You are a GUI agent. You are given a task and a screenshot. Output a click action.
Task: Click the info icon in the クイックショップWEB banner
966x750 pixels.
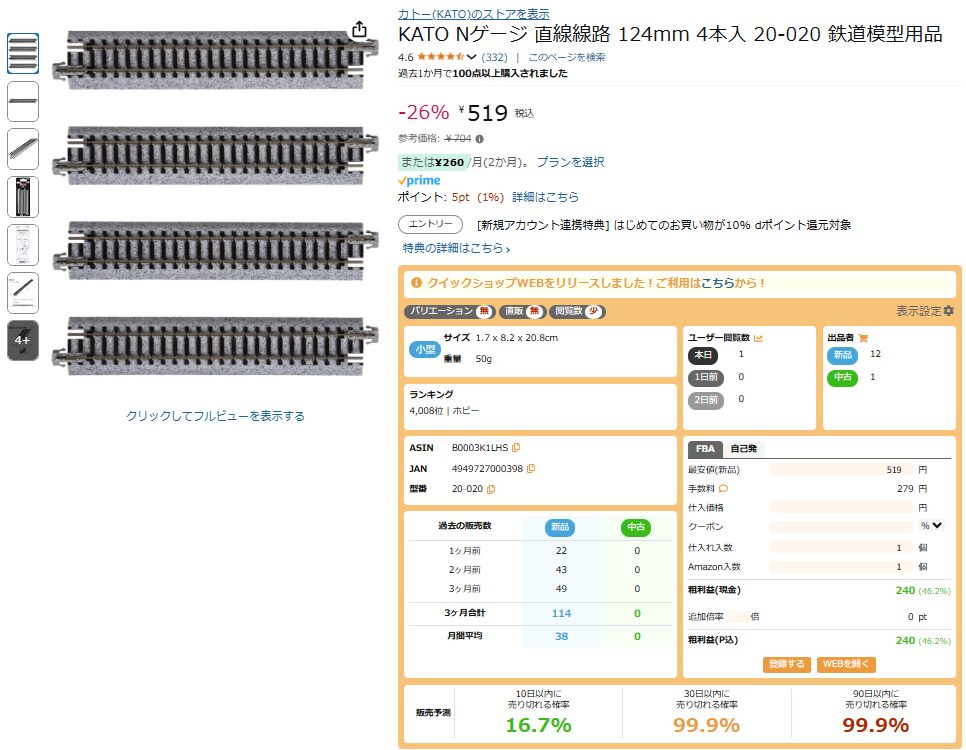416,283
